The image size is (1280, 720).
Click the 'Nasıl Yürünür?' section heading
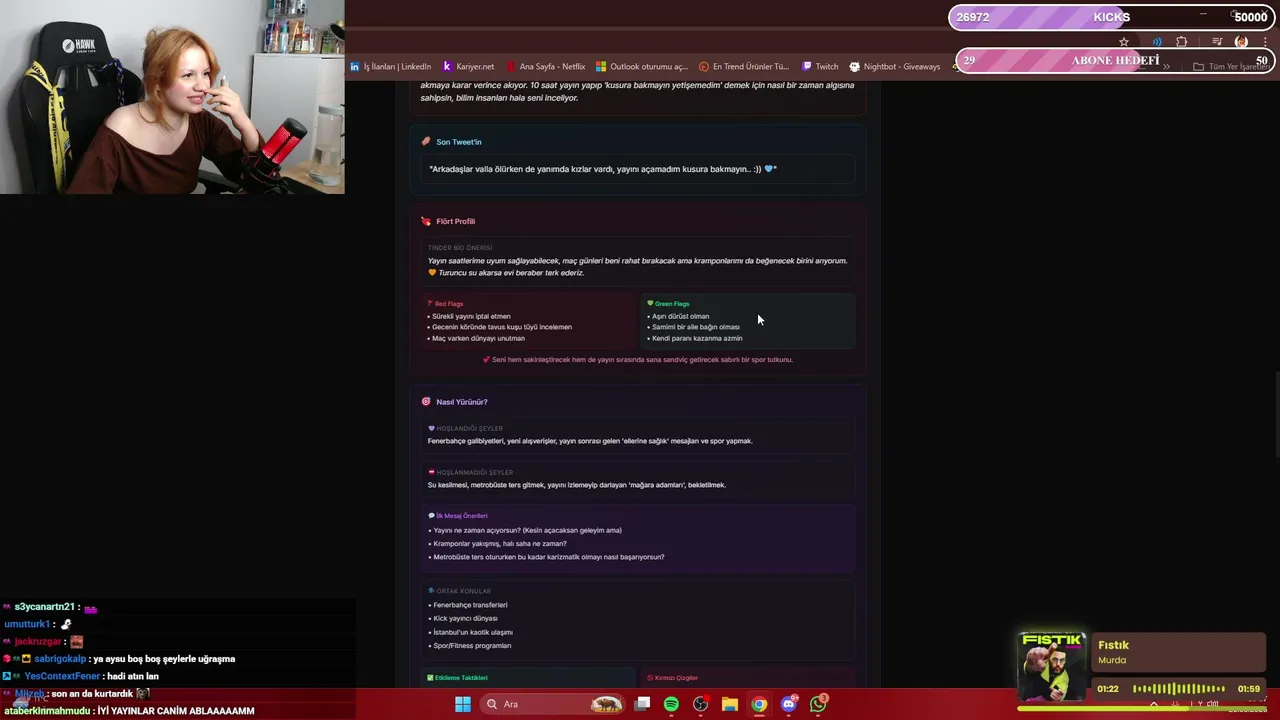pyautogui.click(x=461, y=402)
